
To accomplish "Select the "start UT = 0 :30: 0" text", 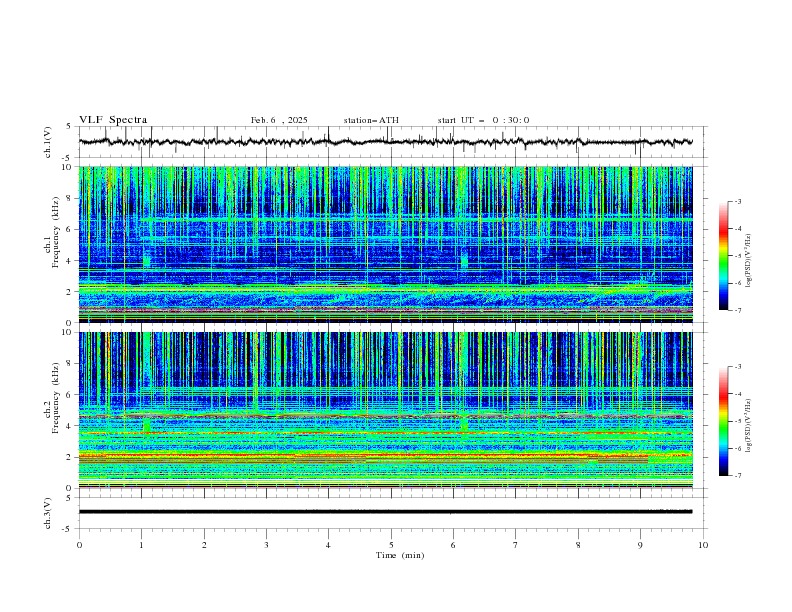I will pos(483,120).
